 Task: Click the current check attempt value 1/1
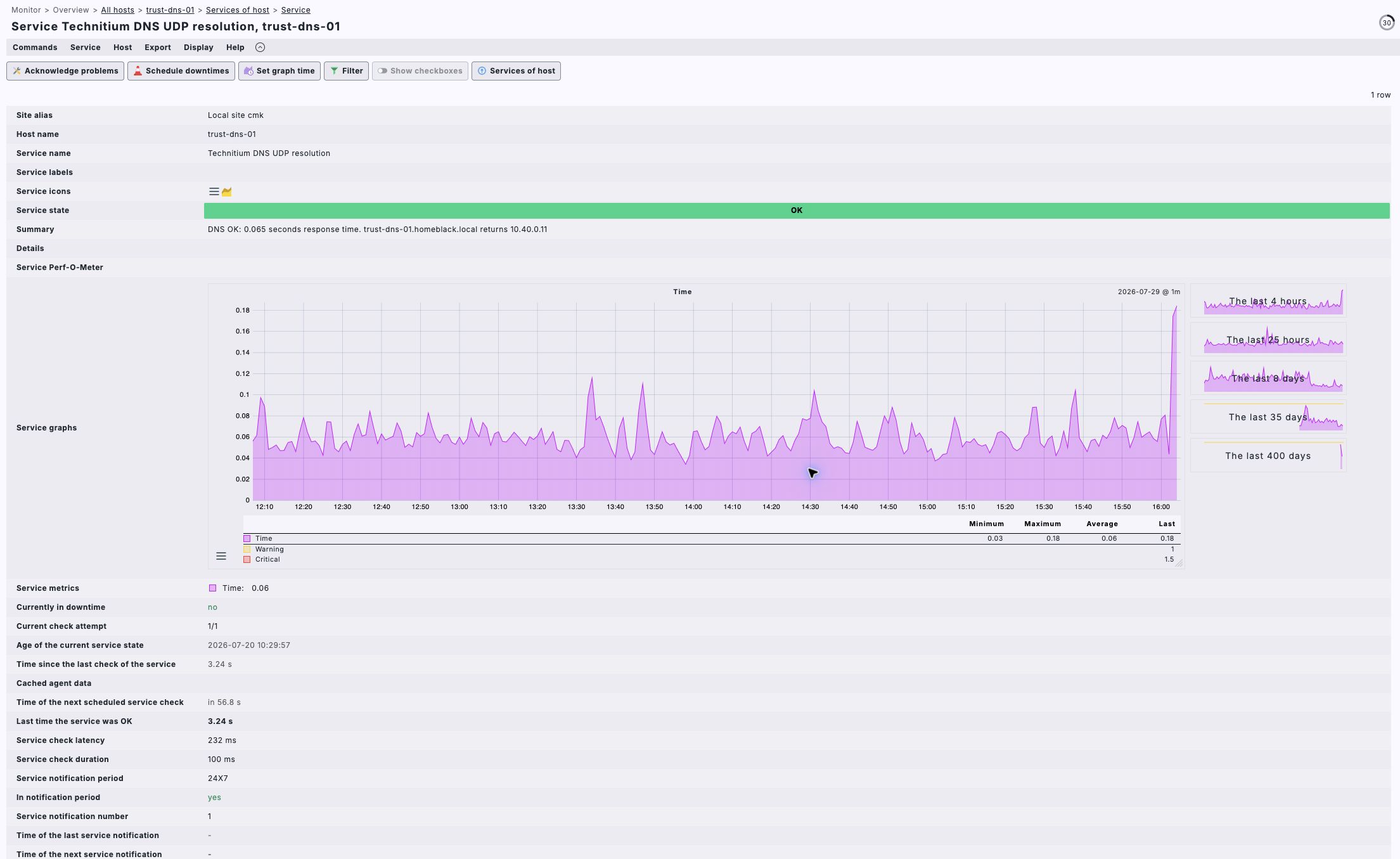point(213,626)
